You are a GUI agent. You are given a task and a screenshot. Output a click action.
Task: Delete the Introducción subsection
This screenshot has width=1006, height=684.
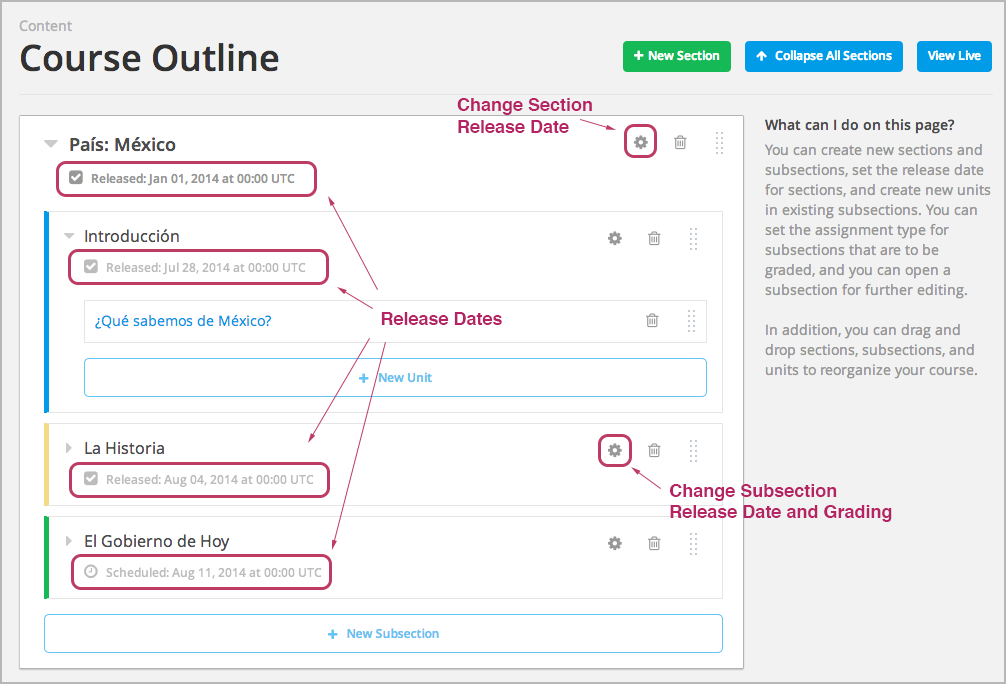click(x=654, y=239)
